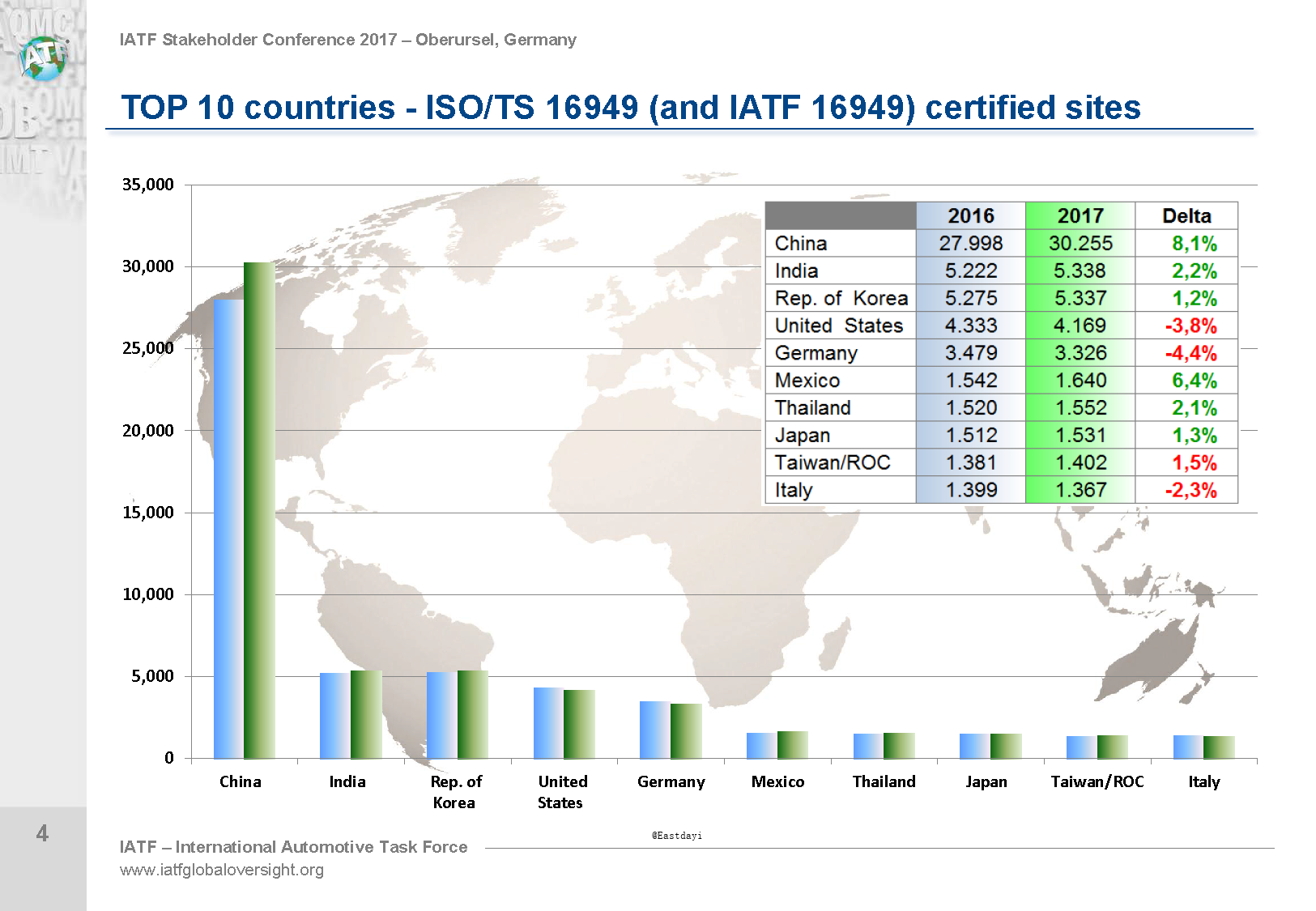Image resolution: width=1316 pixels, height=911 pixels.
Task: Click the Taiwan/ROC x-axis label
Action: point(1097,781)
